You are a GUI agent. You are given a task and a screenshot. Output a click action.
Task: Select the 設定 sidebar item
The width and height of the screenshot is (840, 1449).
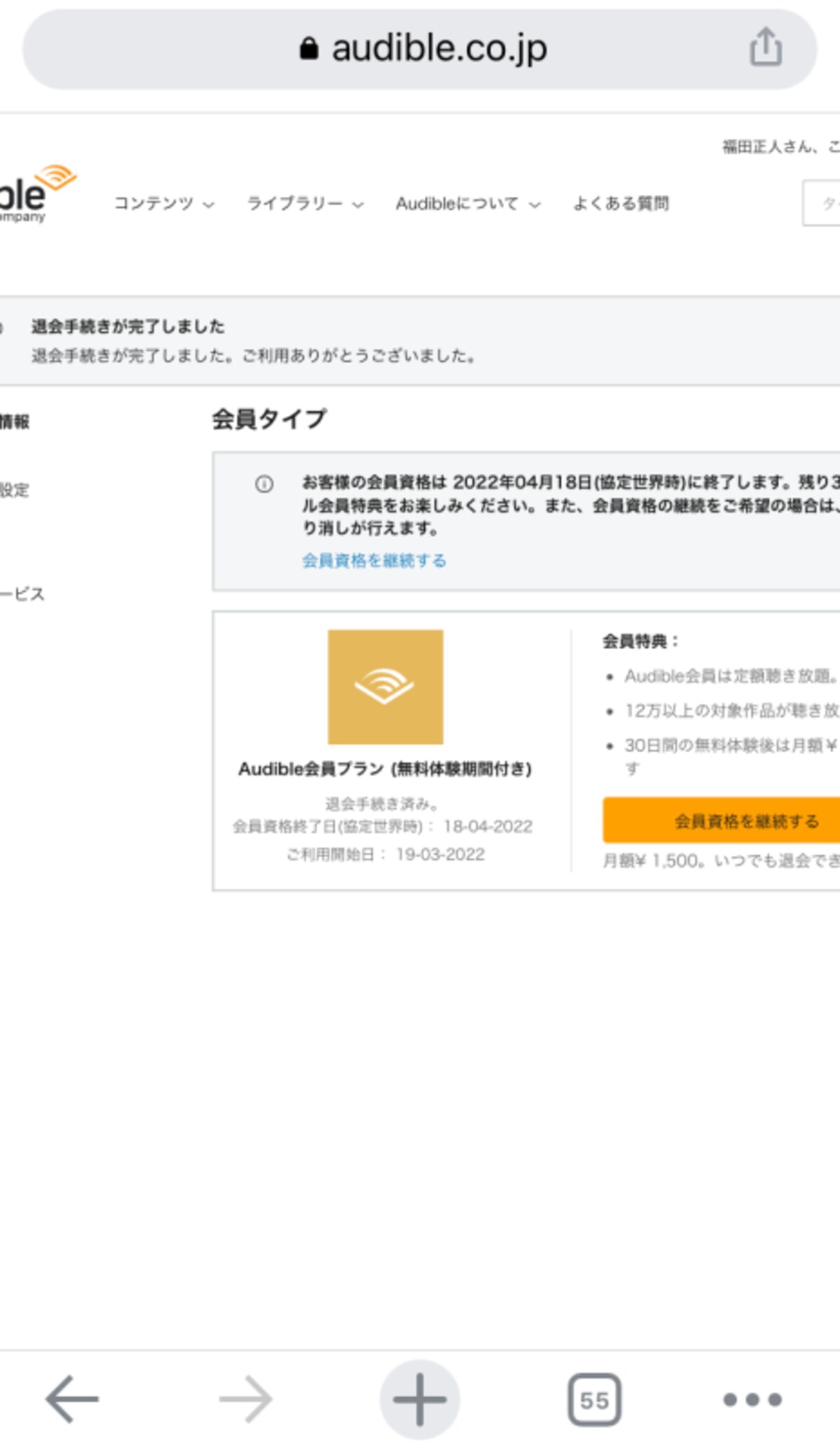15,490
